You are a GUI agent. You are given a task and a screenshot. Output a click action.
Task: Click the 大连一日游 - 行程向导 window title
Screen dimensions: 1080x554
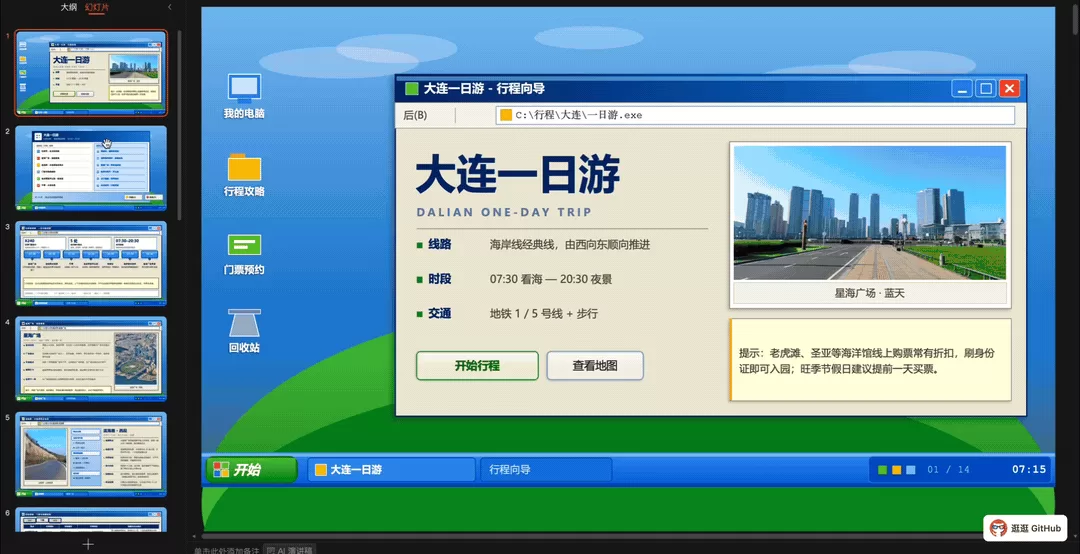tap(484, 88)
